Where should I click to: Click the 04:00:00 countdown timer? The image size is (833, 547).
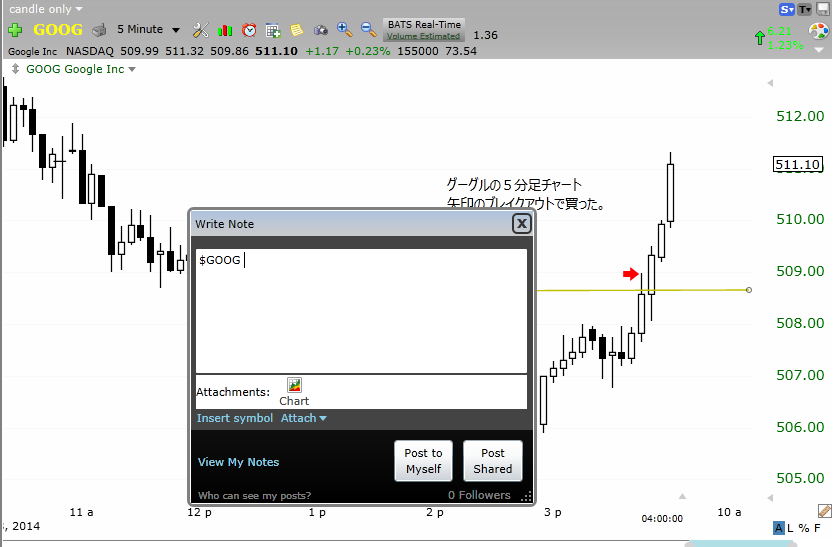click(x=662, y=518)
